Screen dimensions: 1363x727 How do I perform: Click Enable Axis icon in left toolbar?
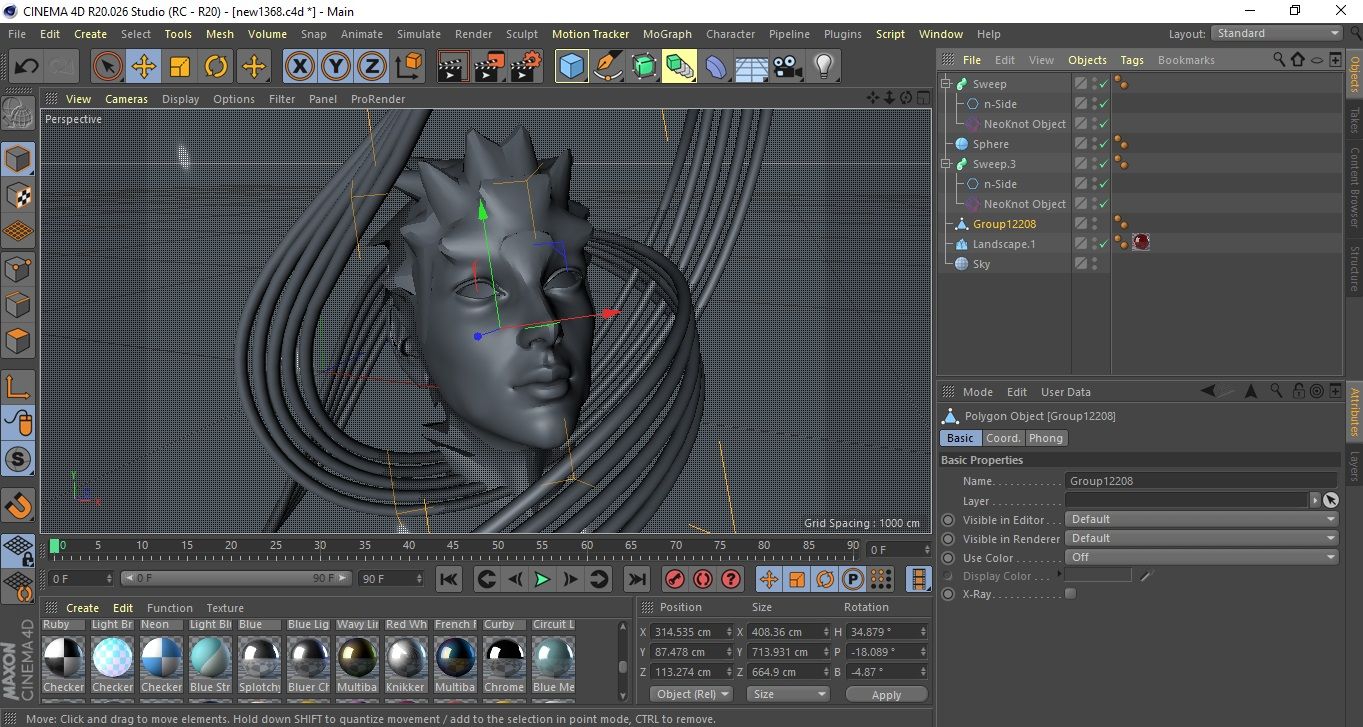(x=18, y=388)
